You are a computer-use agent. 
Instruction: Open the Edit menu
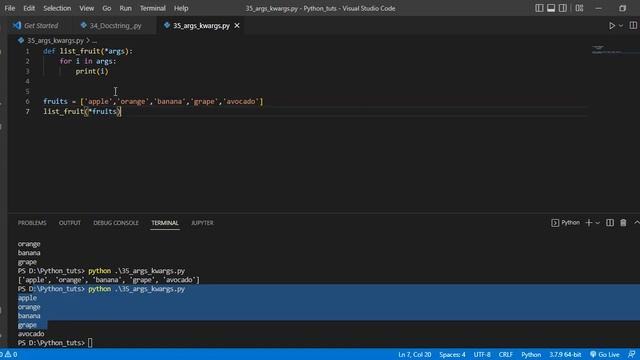click(x=29, y=8)
